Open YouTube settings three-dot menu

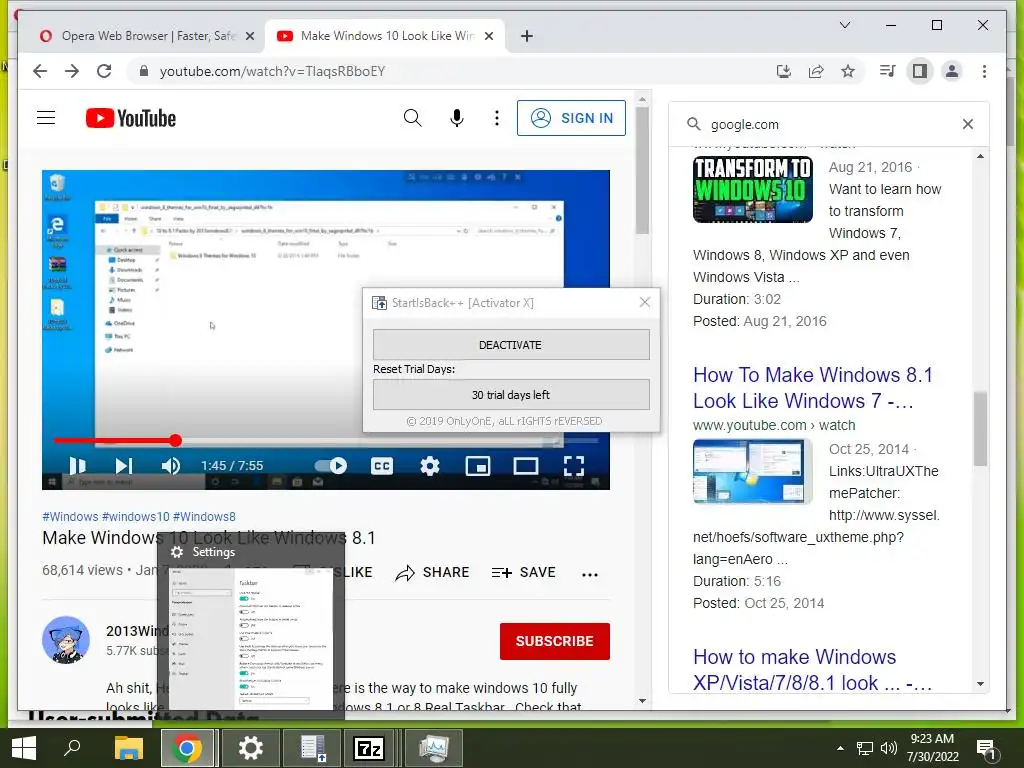[x=497, y=118]
